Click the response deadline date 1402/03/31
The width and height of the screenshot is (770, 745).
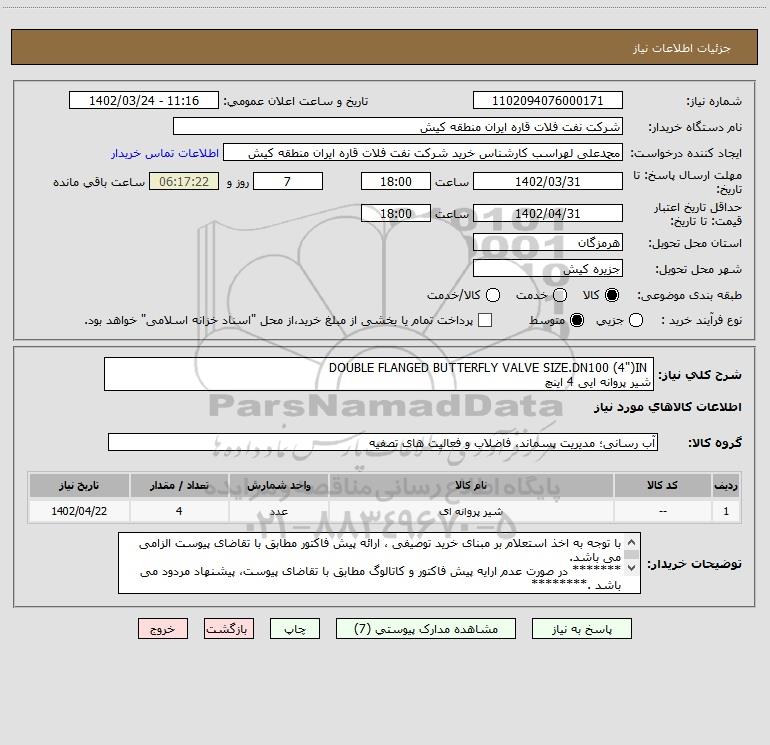(548, 181)
